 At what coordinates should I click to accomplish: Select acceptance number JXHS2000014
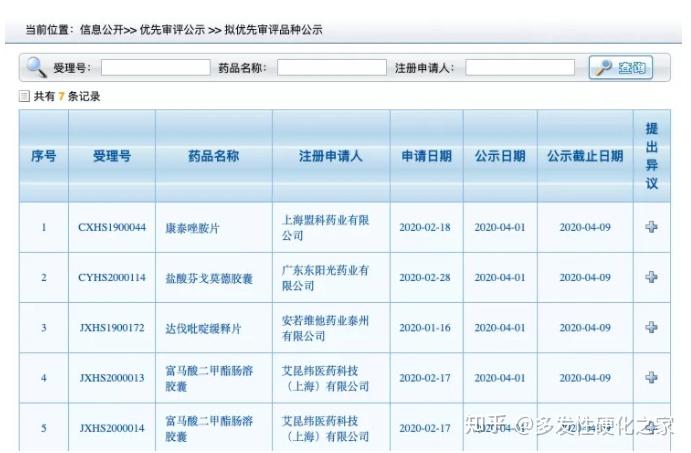[x=112, y=428]
